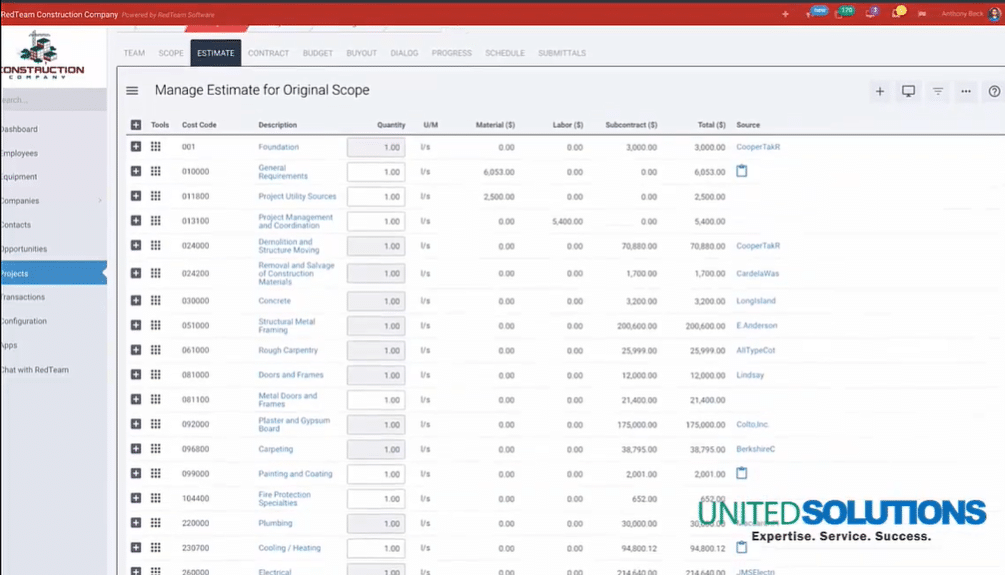Open the DIALOG tab
The height and width of the screenshot is (575, 1005).
click(x=404, y=53)
